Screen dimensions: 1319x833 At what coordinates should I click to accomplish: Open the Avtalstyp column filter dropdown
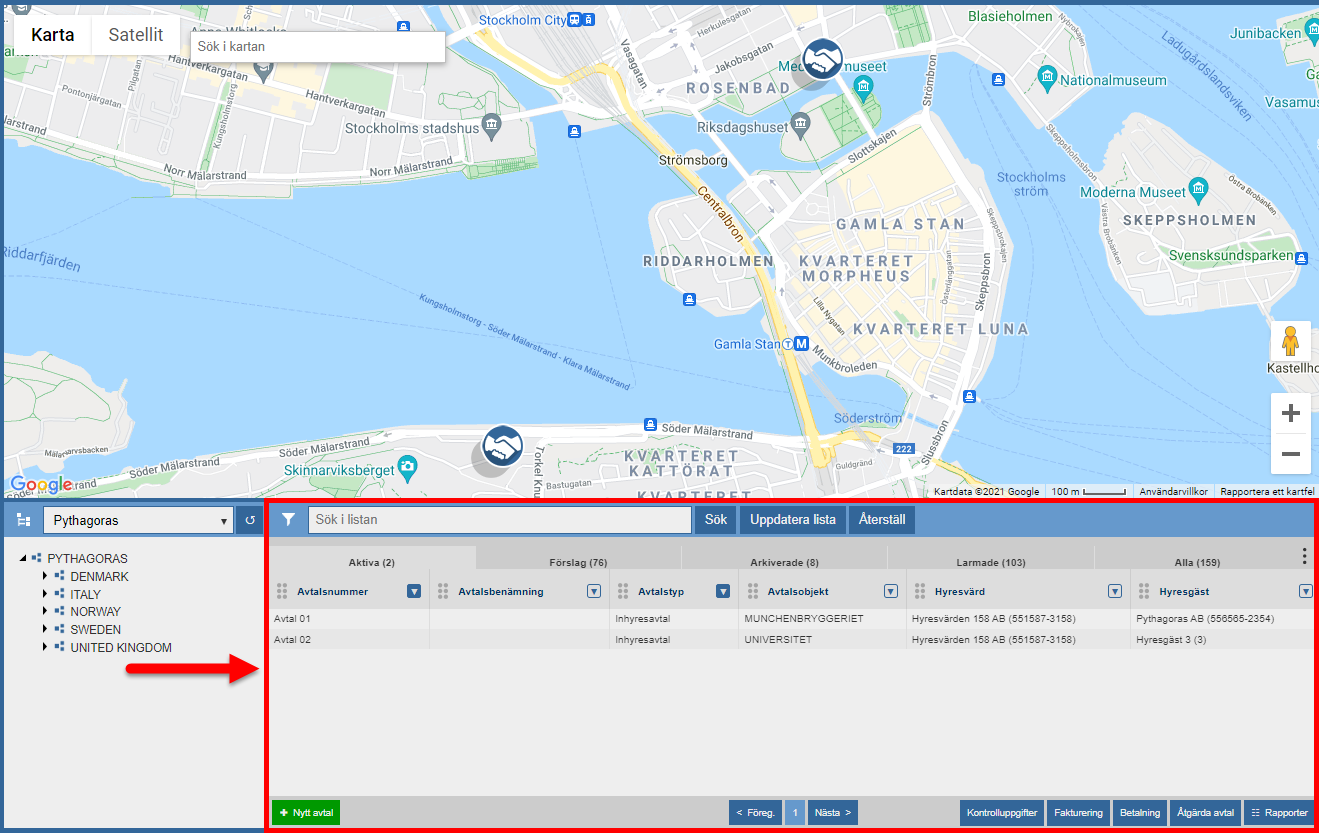pos(723,591)
